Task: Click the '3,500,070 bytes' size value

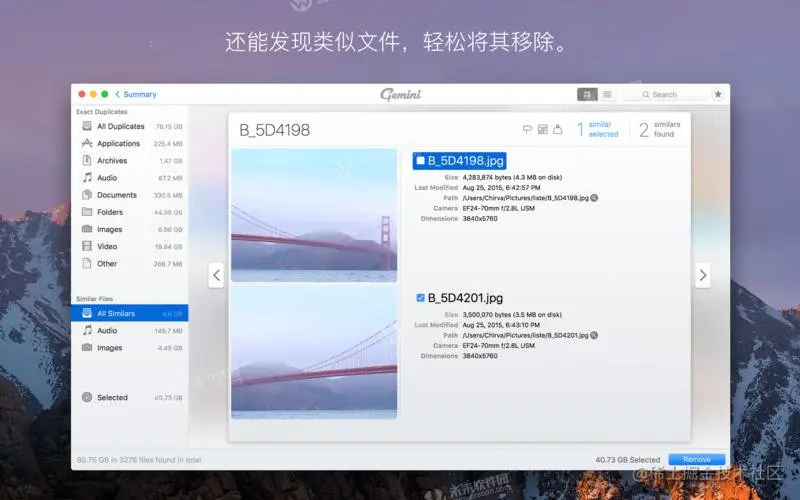Action: point(512,315)
